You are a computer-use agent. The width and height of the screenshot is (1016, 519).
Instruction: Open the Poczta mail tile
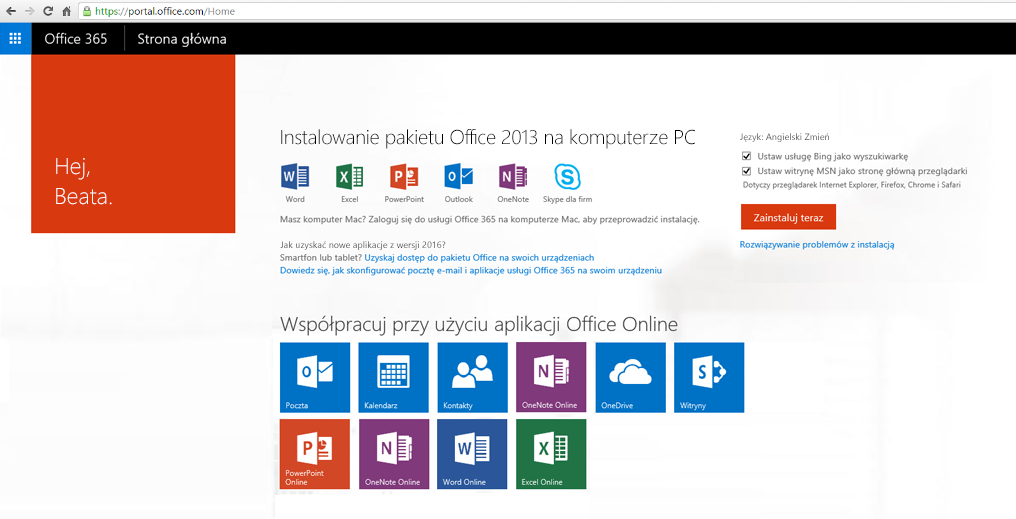click(315, 377)
